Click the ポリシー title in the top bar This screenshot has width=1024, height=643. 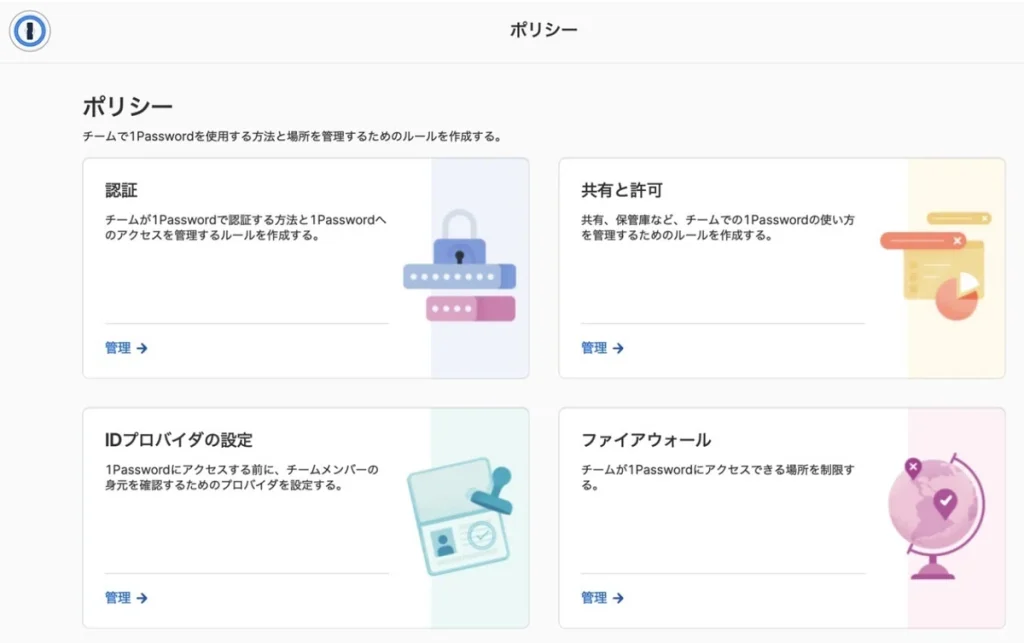(543, 30)
